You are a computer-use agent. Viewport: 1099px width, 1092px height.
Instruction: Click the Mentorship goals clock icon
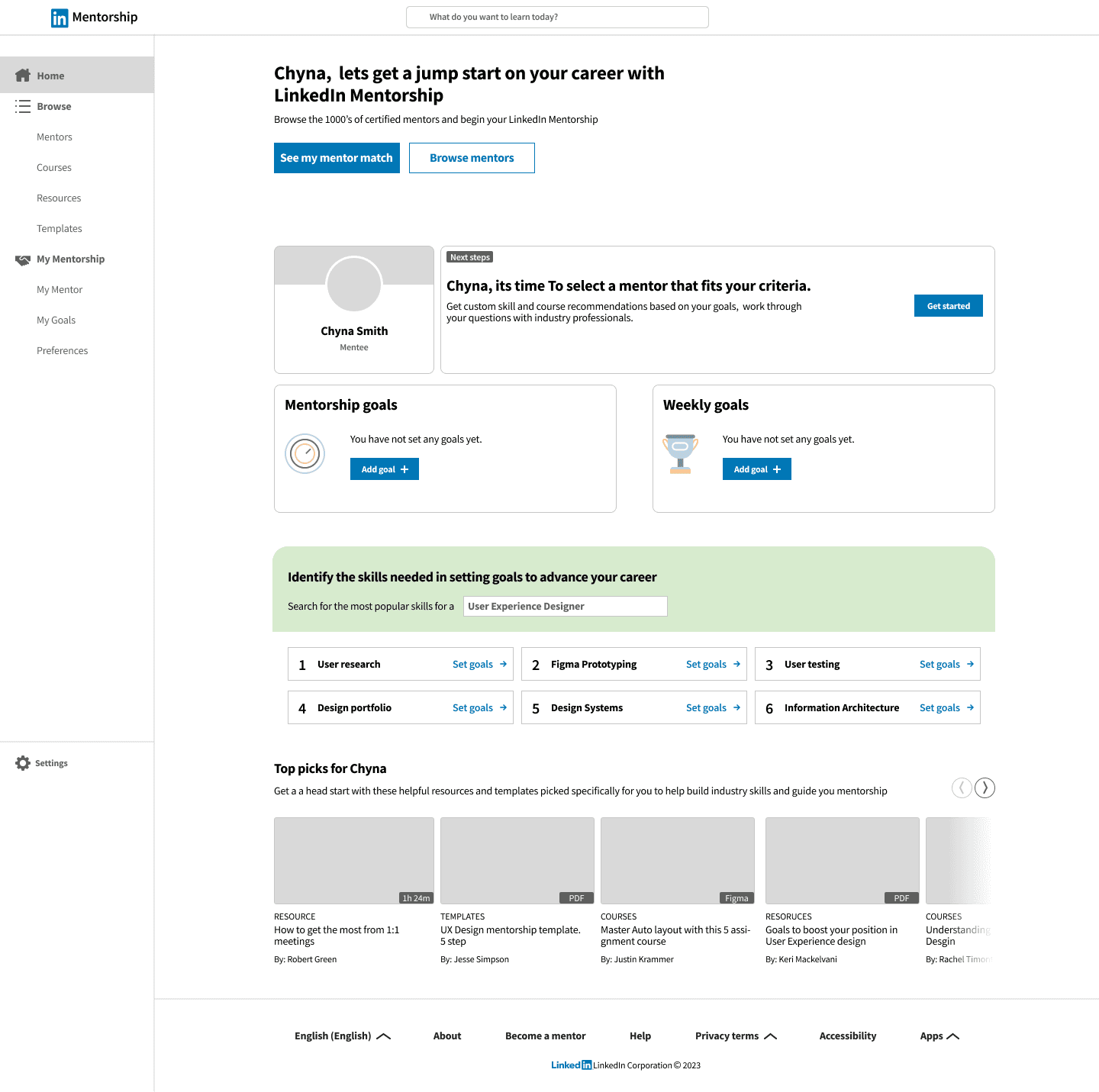point(305,453)
